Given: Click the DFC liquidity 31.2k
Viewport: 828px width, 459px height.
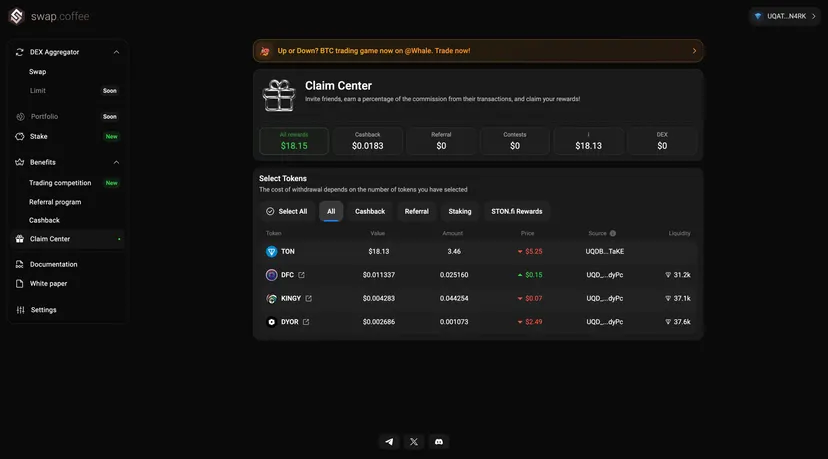Looking at the screenshot, I should pos(682,275).
